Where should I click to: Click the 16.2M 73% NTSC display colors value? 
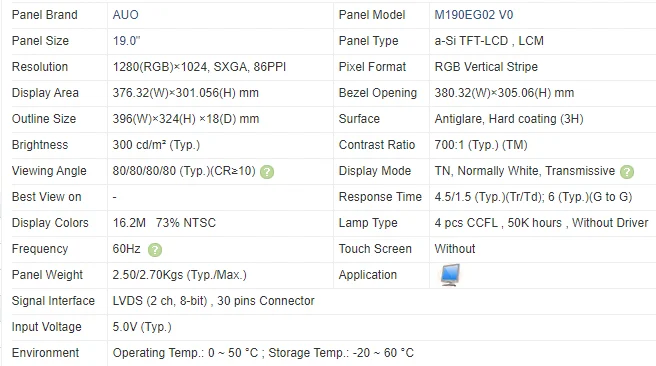164,223
